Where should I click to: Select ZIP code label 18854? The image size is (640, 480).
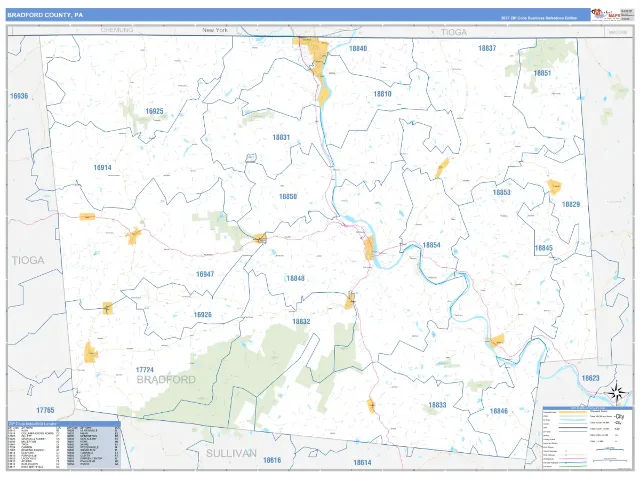click(431, 245)
